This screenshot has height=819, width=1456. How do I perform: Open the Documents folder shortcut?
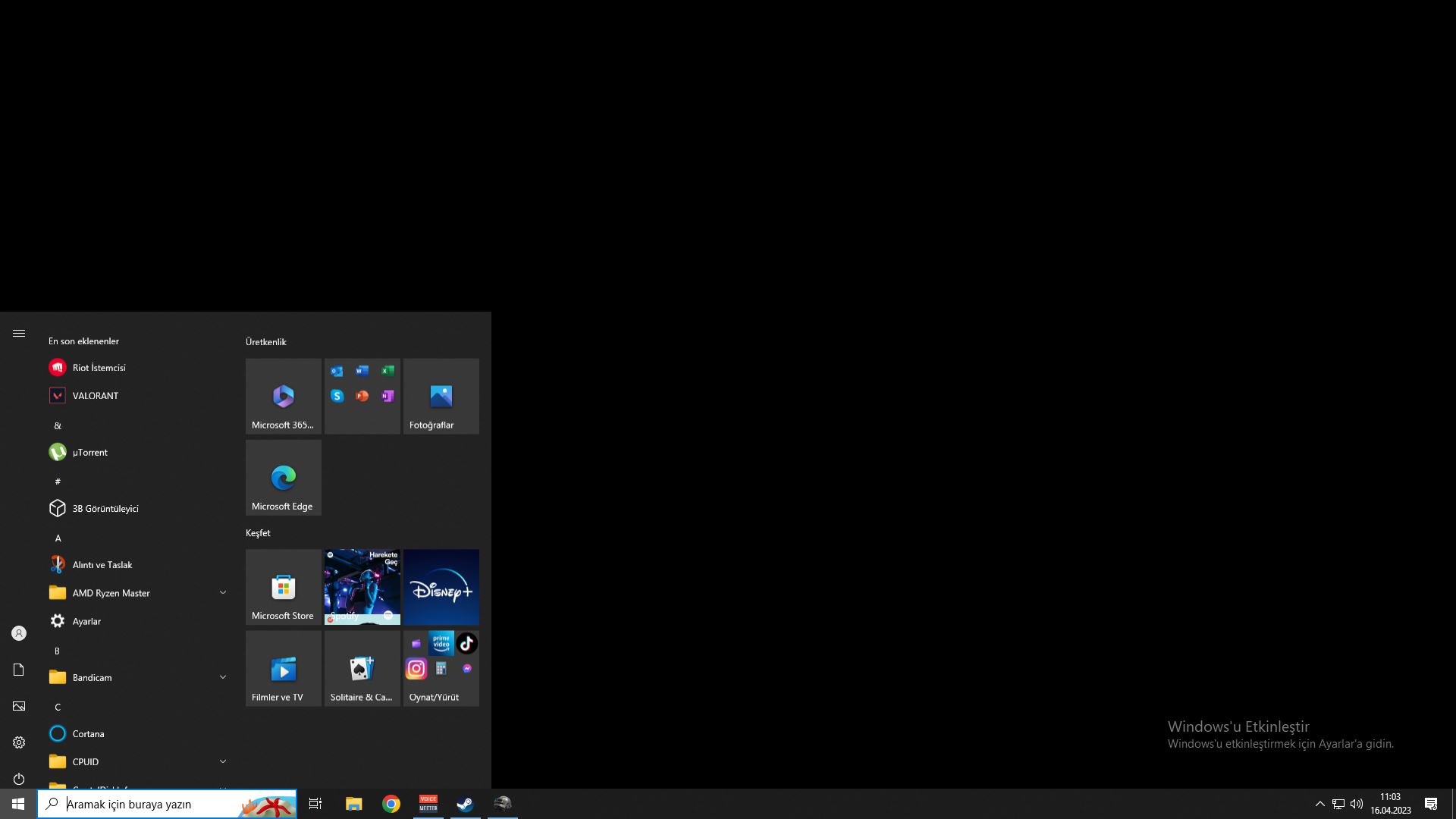pos(19,670)
